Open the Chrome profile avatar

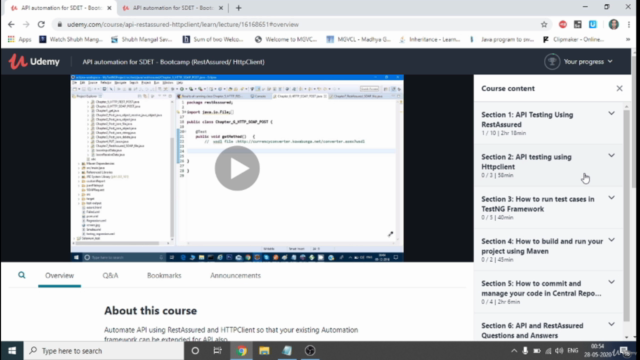(x=613, y=24)
